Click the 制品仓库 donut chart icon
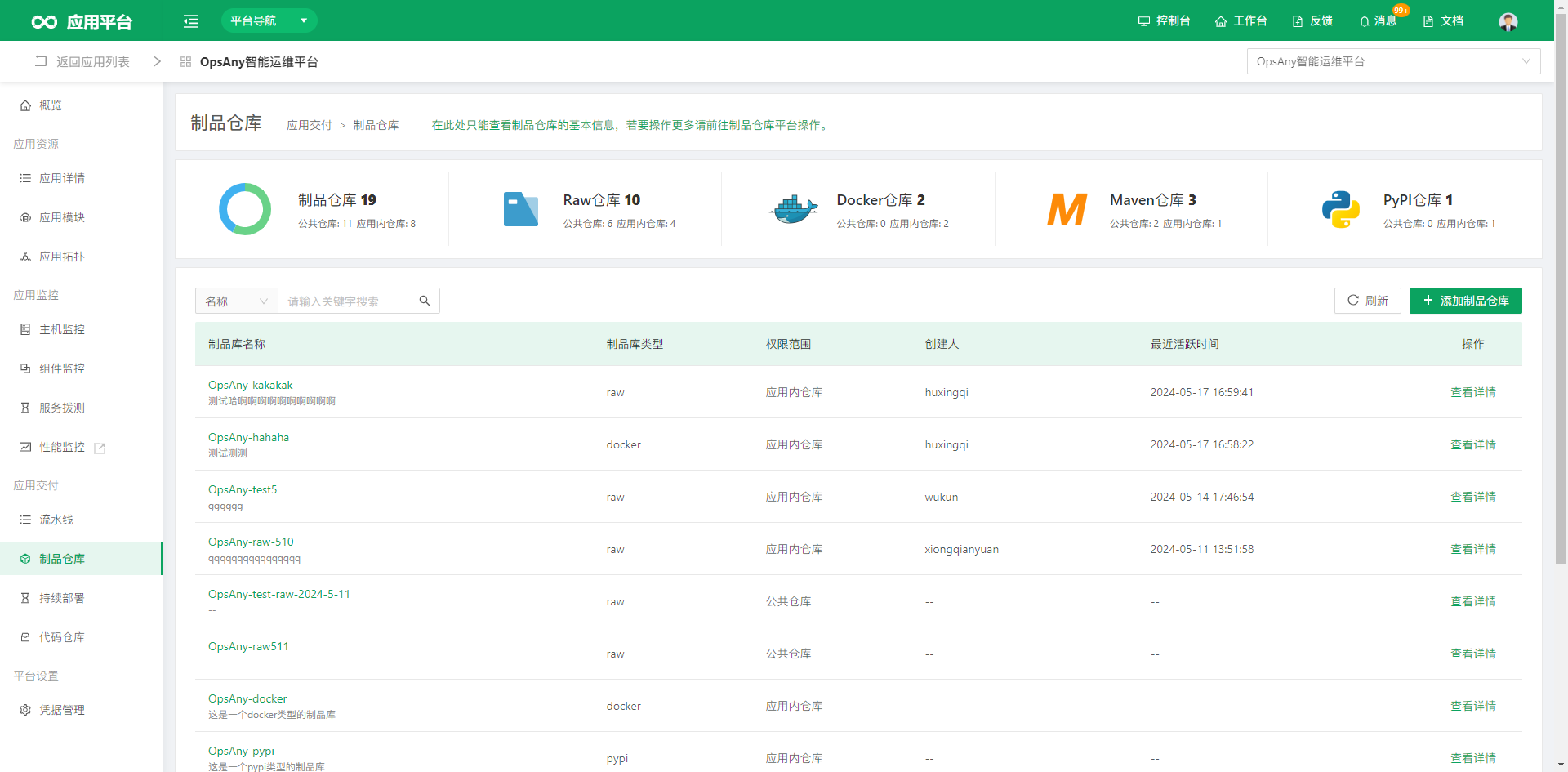1568x772 pixels. 245,209
